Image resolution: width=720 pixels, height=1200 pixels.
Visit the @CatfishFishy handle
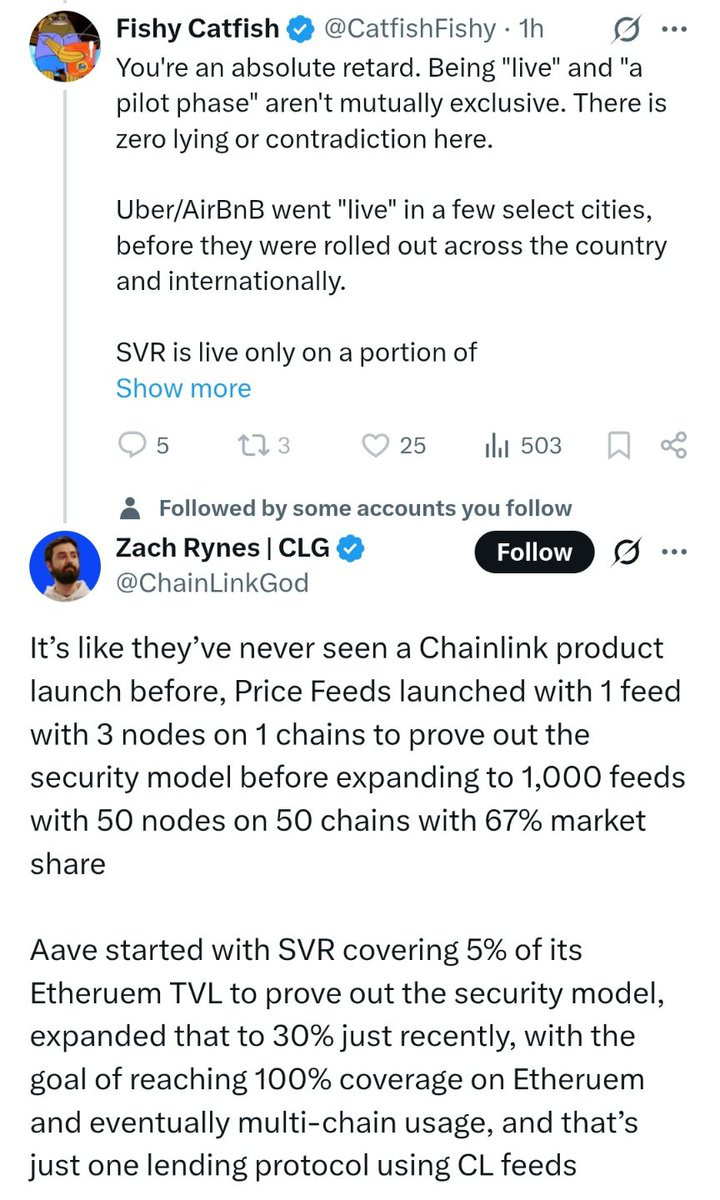[412, 29]
